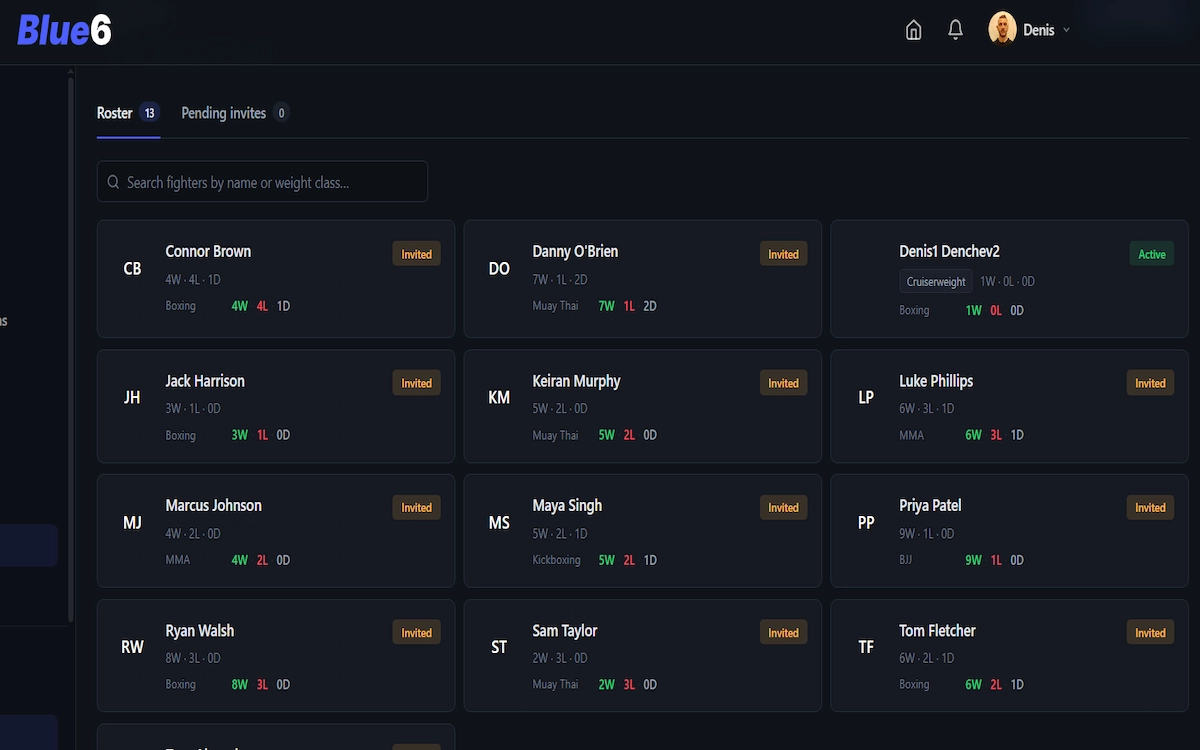Screen dimensions: 1200x750
Task: Open Luke Phillips fighter card
Action: point(1010,406)
